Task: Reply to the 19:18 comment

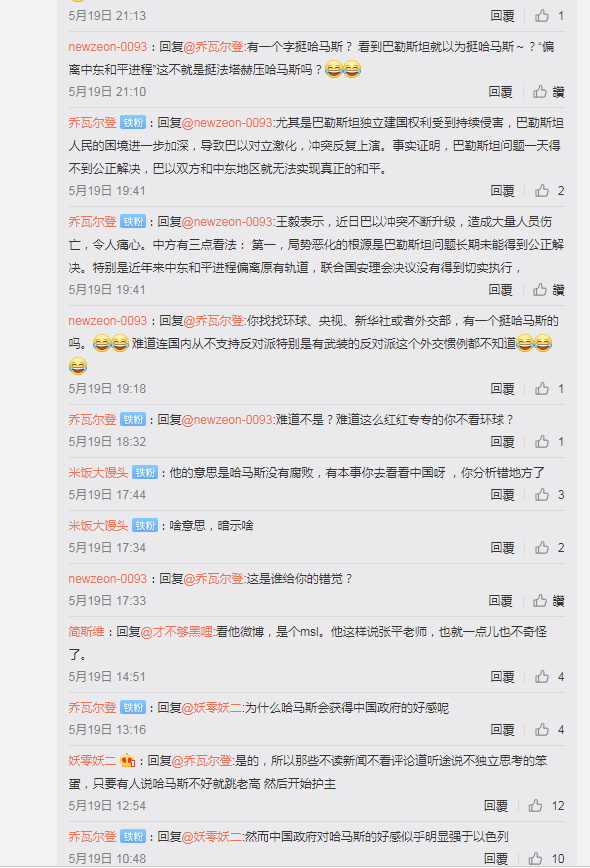Action: point(503,389)
